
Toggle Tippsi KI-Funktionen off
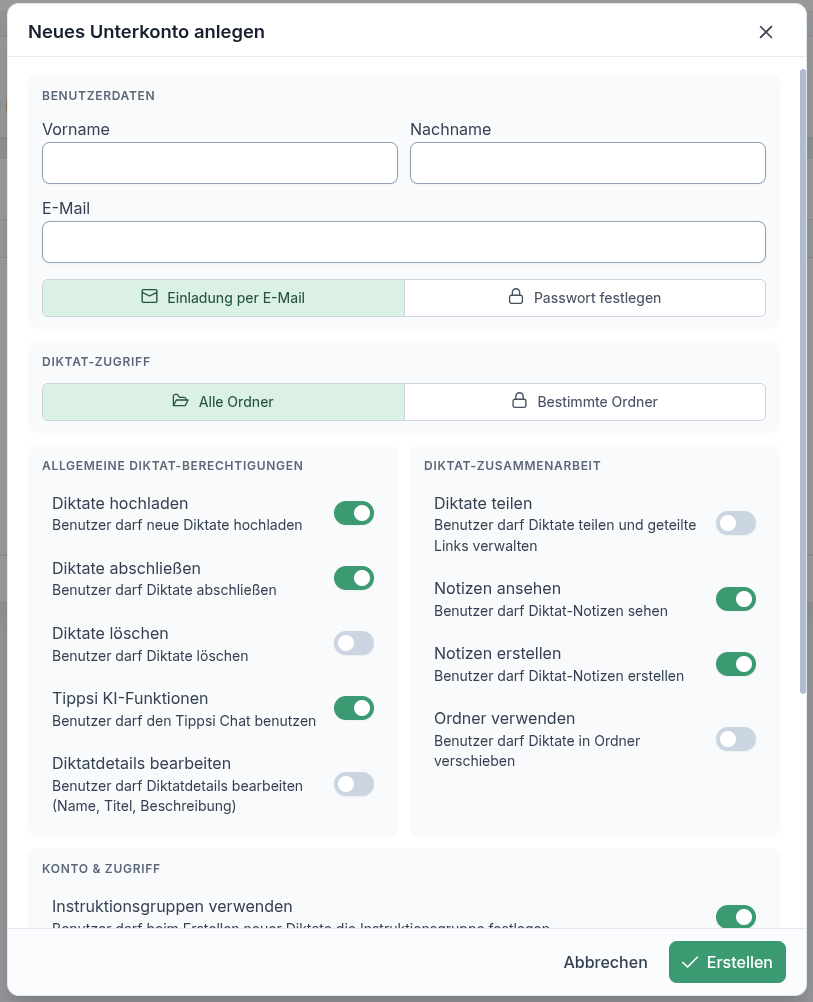pos(354,708)
